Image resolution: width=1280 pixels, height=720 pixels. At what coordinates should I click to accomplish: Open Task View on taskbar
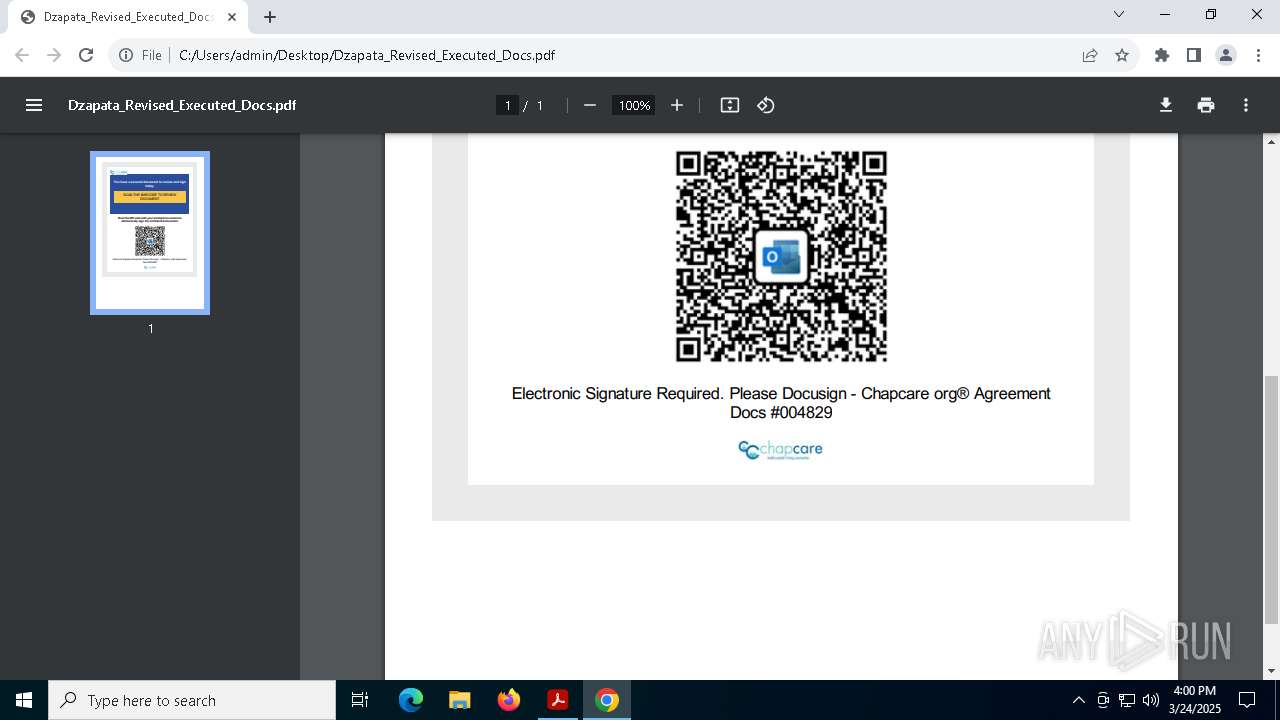click(360, 700)
